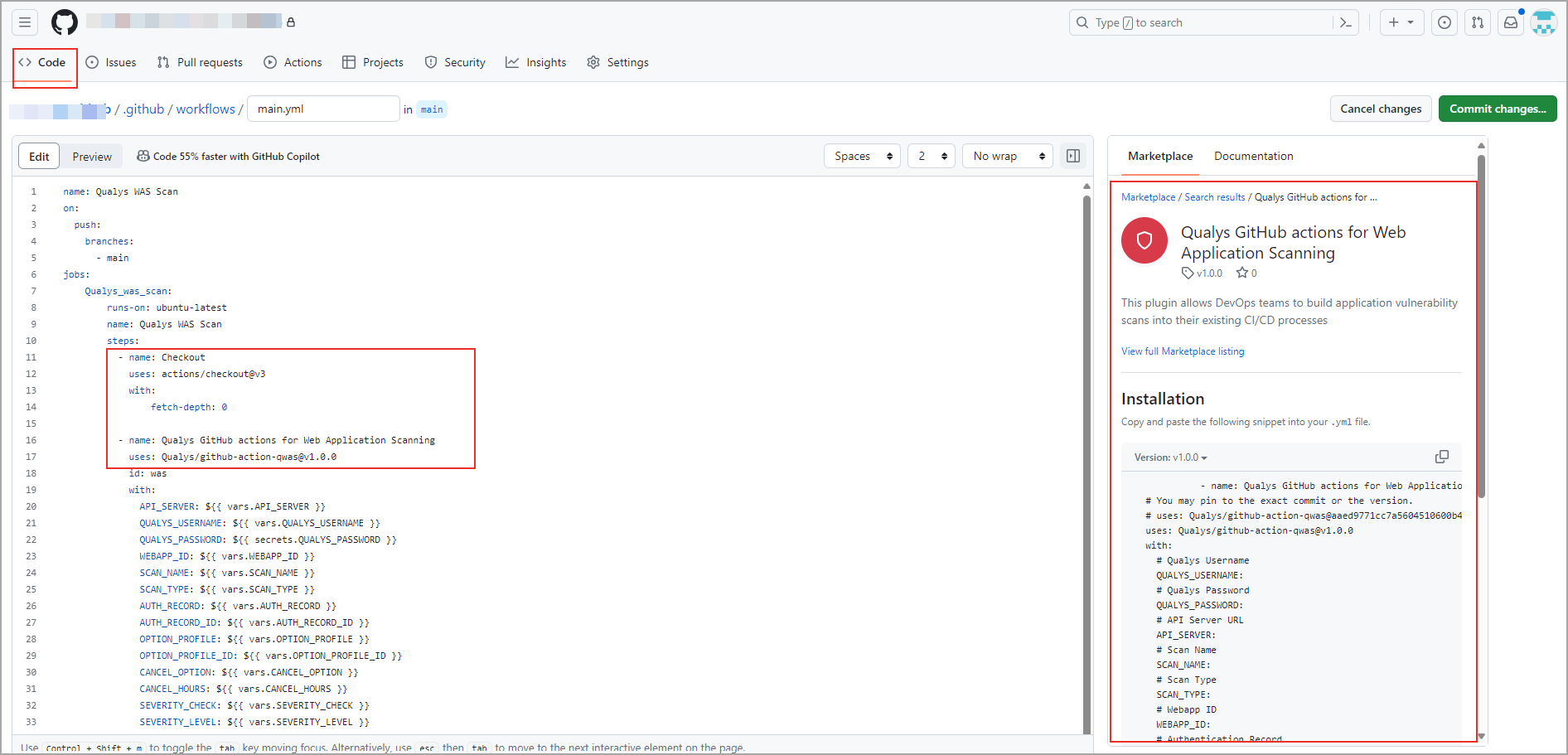Open the user avatar menu
The width and height of the screenshot is (1568, 755).
point(1544,22)
